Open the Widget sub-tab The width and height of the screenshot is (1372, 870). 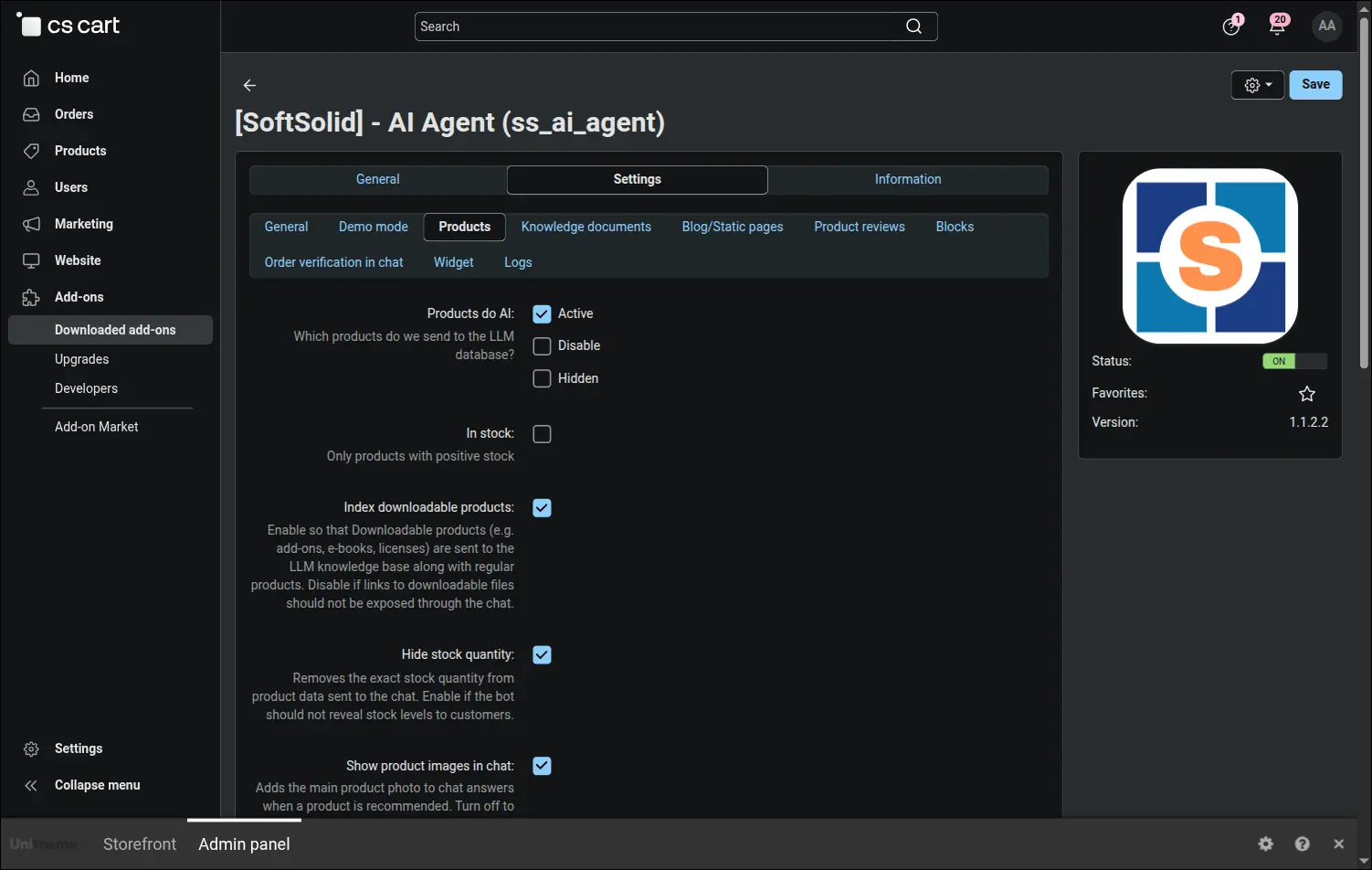coord(454,262)
